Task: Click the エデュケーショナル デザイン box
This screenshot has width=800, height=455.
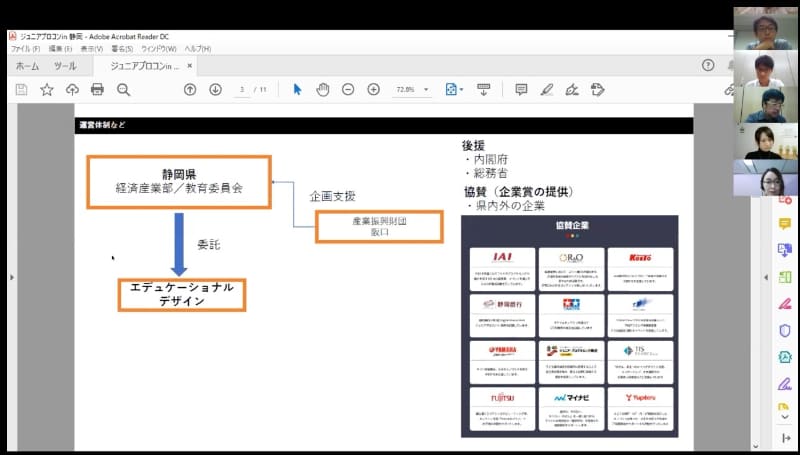Action: click(182, 295)
